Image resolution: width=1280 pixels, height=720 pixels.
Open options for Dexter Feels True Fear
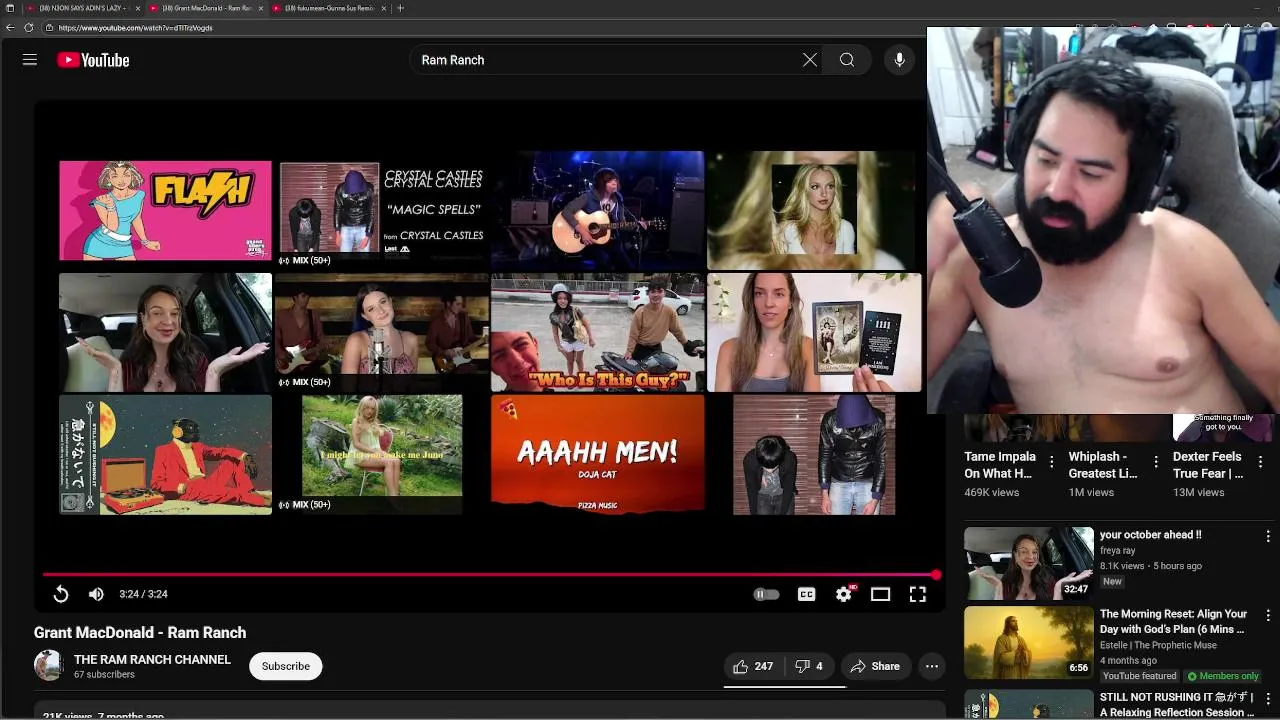(x=1260, y=461)
